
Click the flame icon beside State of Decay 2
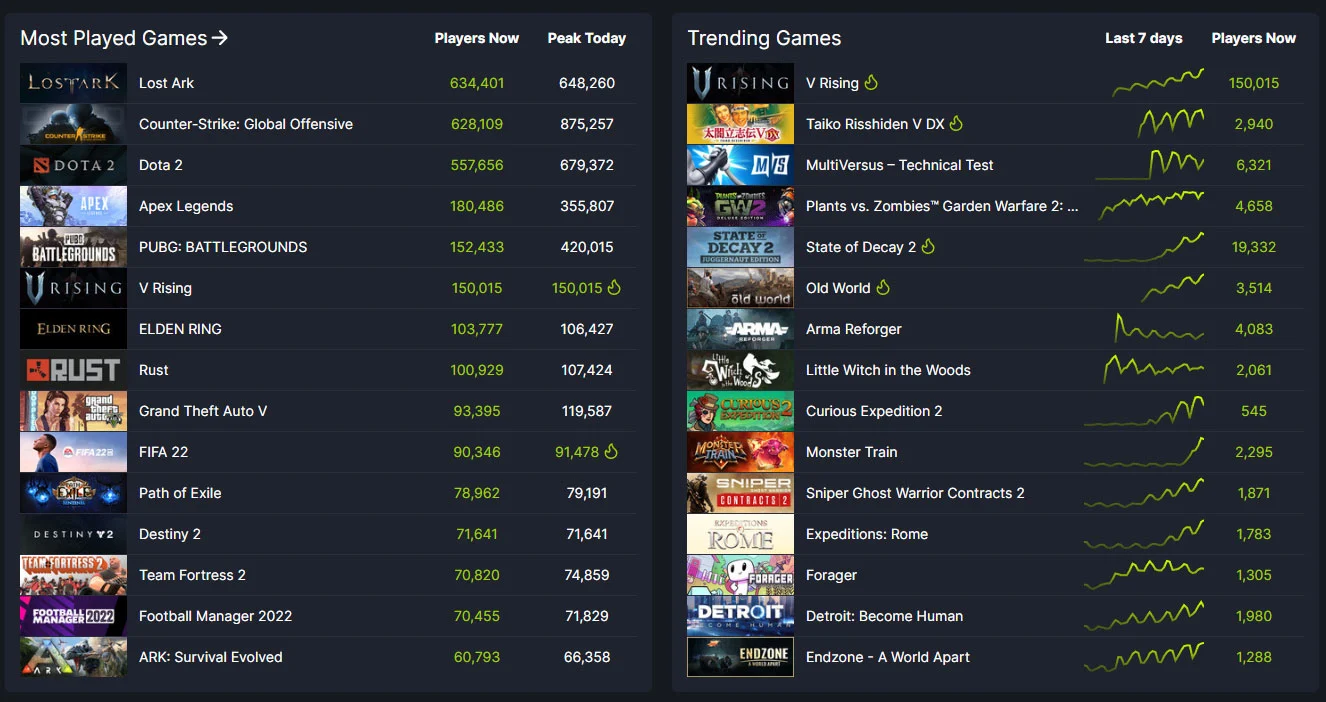(928, 246)
